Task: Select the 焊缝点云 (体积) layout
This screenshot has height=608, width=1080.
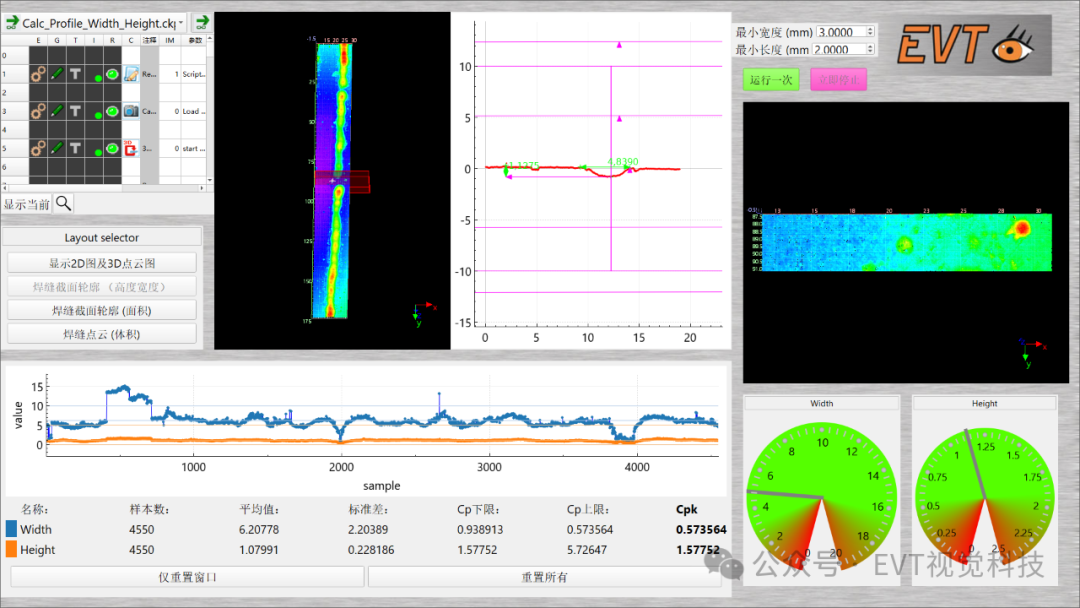Action: (x=102, y=334)
